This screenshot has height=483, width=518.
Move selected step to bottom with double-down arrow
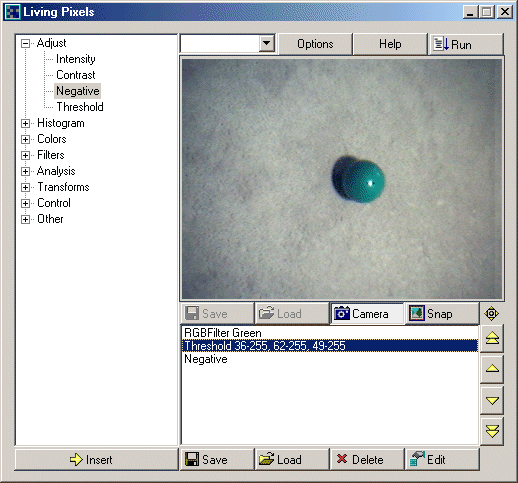492,431
